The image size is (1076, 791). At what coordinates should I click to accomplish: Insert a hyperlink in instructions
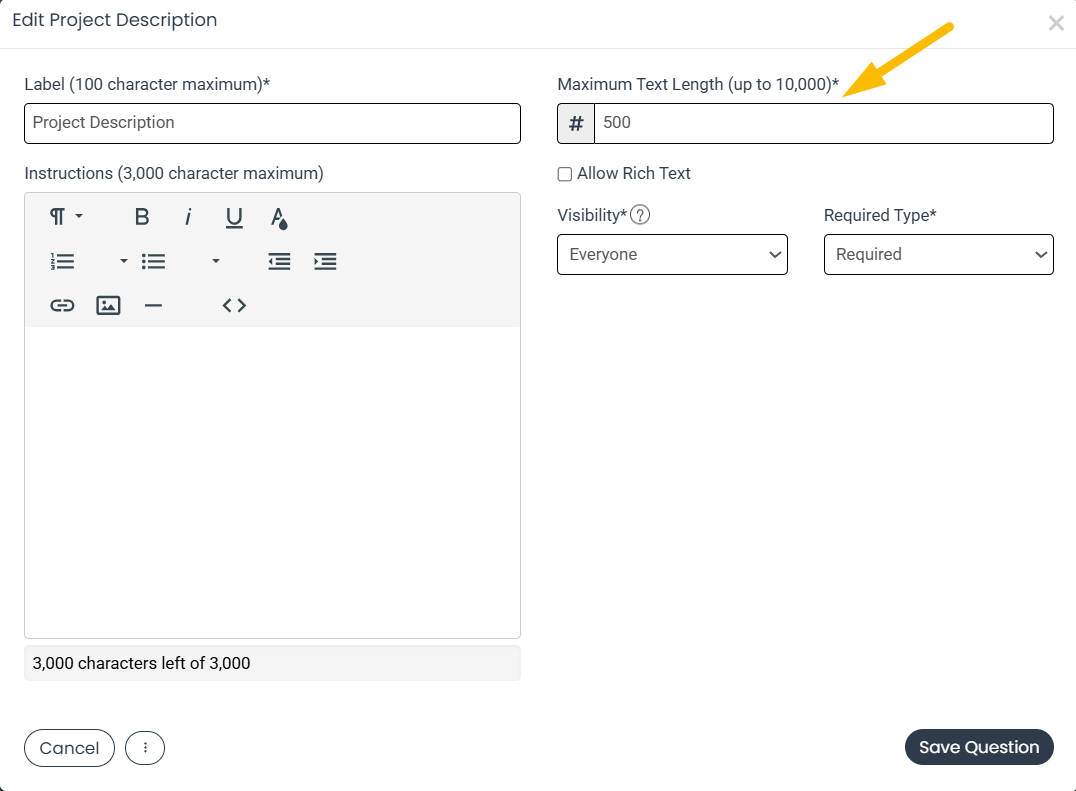click(x=62, y=305)
